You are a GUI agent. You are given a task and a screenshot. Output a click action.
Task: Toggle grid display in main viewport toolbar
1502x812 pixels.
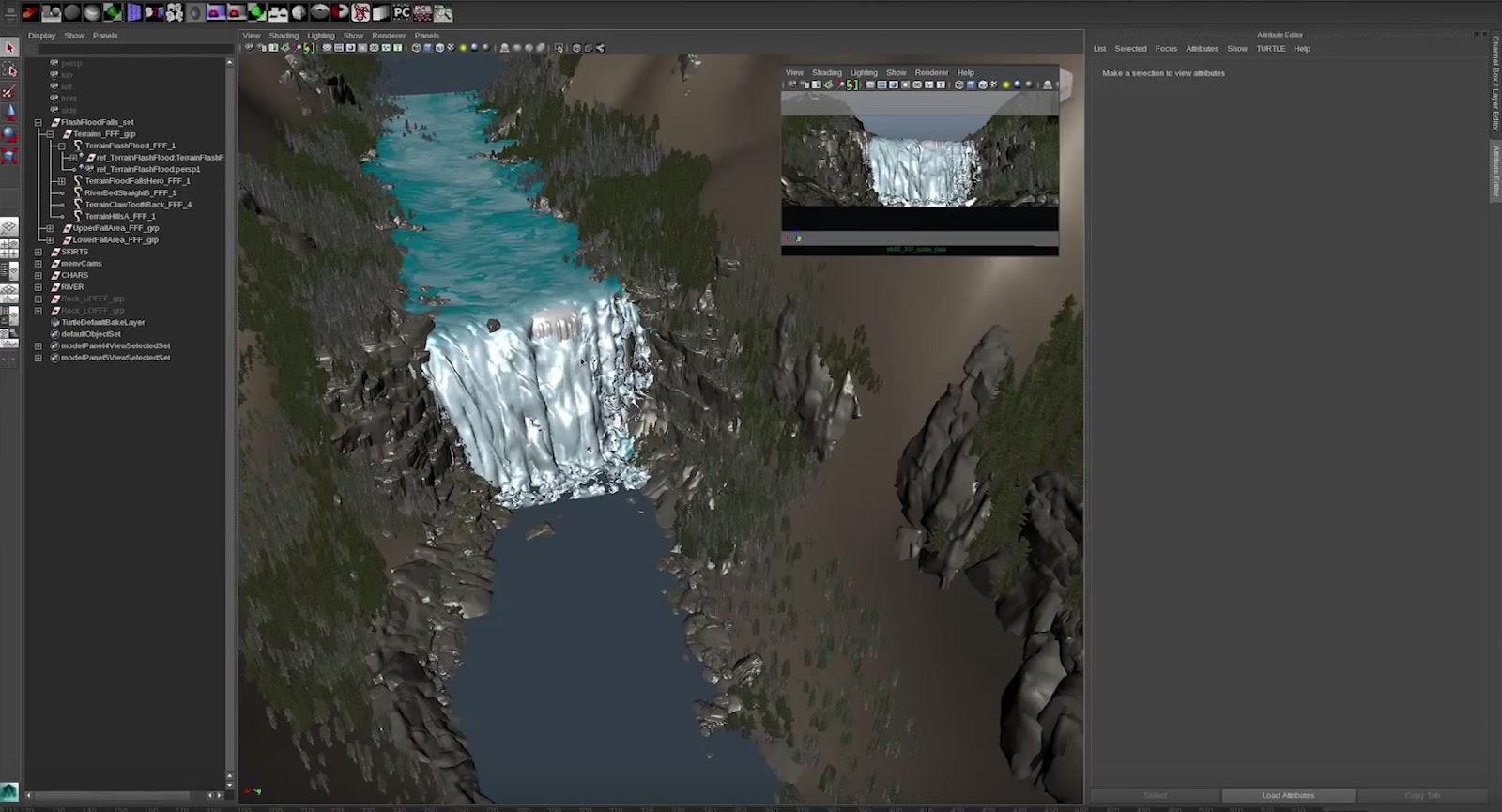pyautogui.click(x=327, y=48)
